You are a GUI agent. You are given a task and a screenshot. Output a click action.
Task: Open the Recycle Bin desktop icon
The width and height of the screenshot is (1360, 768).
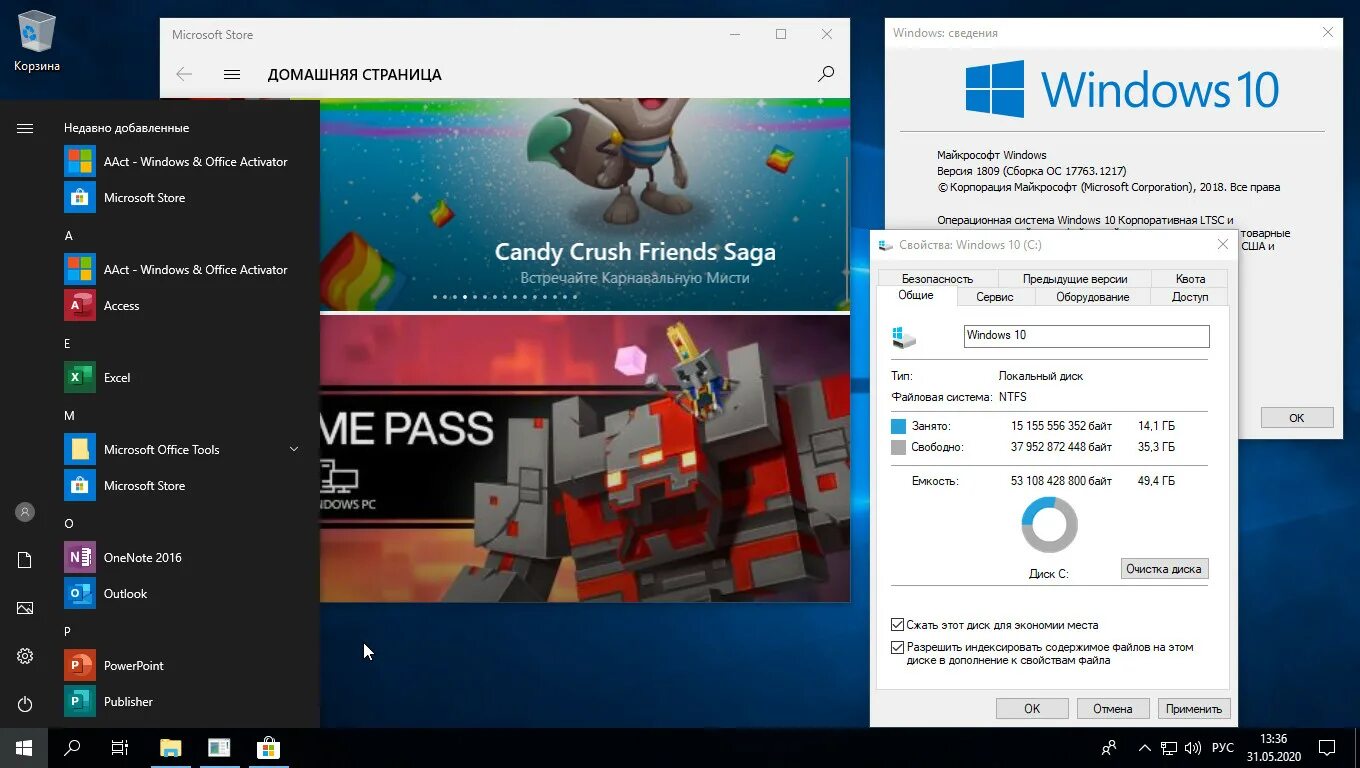pos(37,41)
